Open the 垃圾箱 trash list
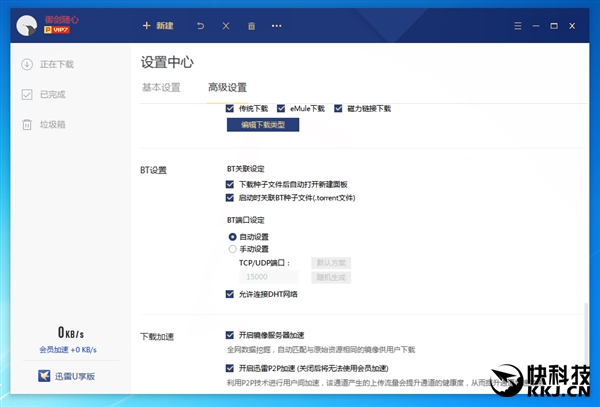This screenshot has width=600, height=407. (x=43, y=124)
